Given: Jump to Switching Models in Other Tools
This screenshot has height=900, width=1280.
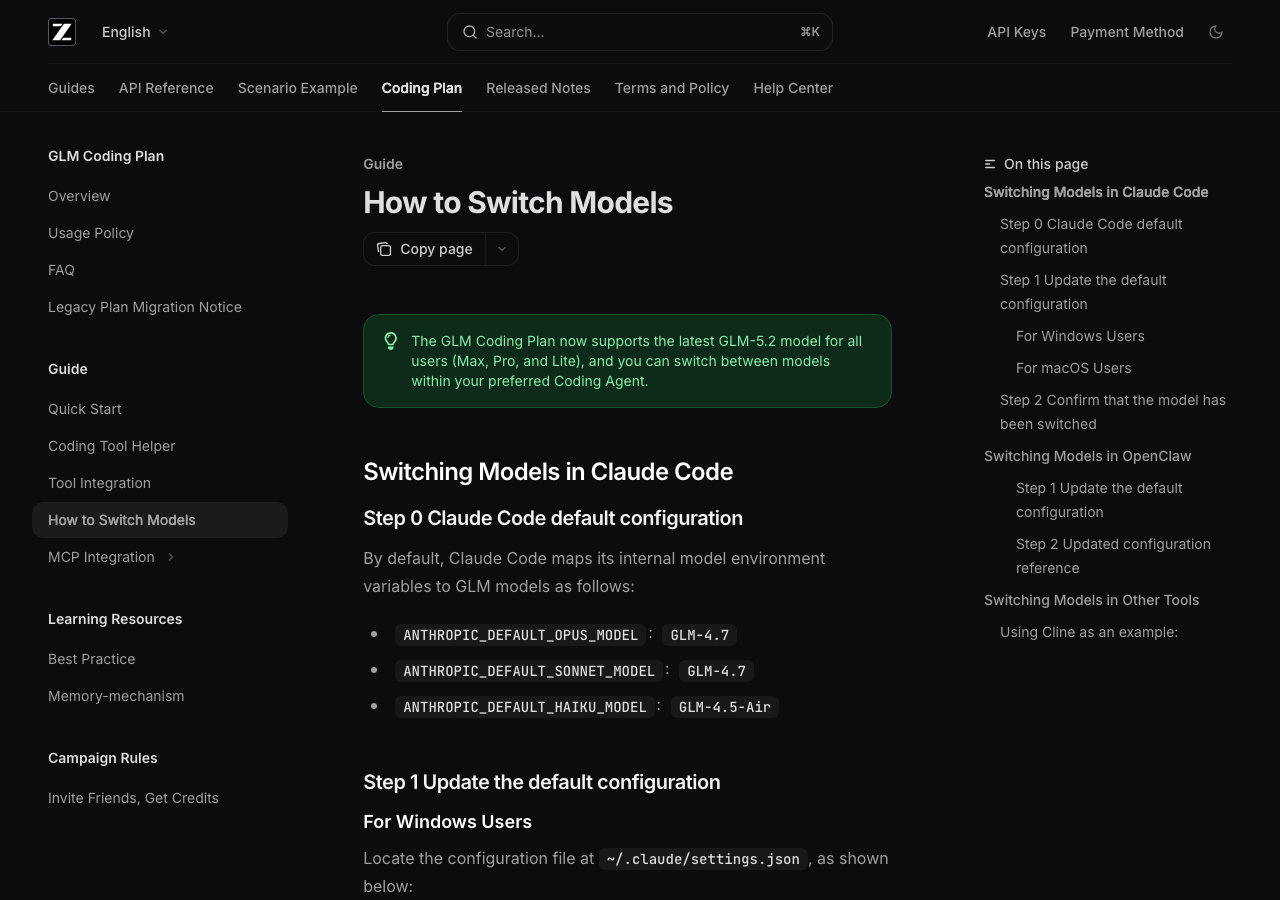Looking at the screenshot, I should click(x=1092, y=600).
